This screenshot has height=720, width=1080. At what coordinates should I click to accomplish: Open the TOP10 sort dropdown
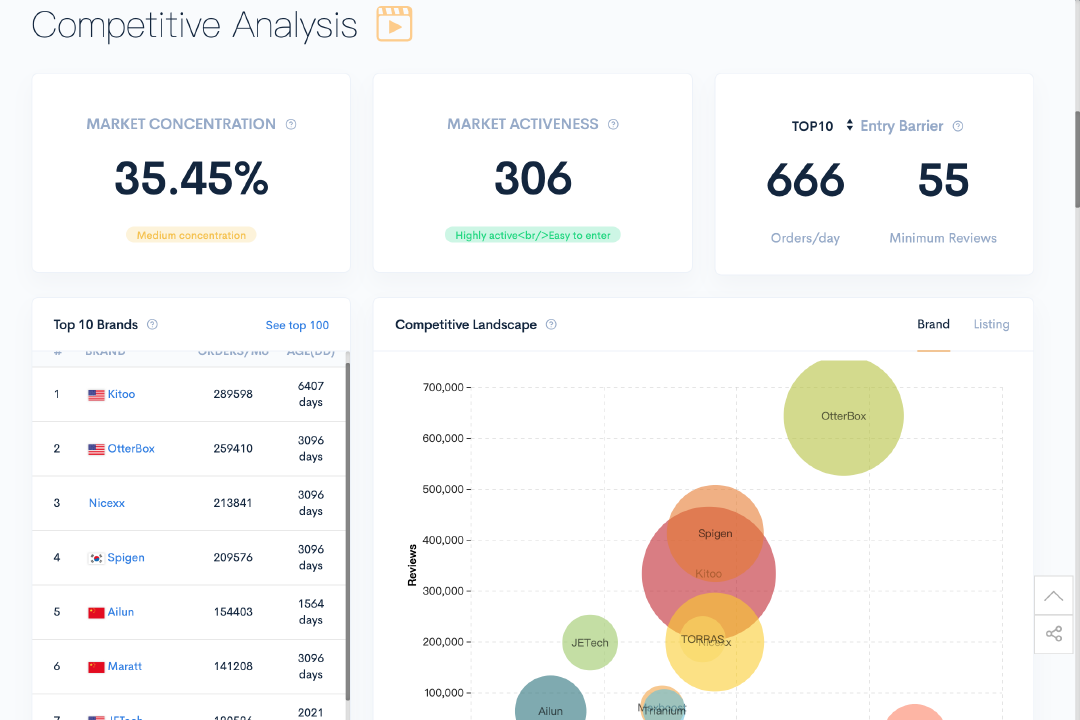822,126
